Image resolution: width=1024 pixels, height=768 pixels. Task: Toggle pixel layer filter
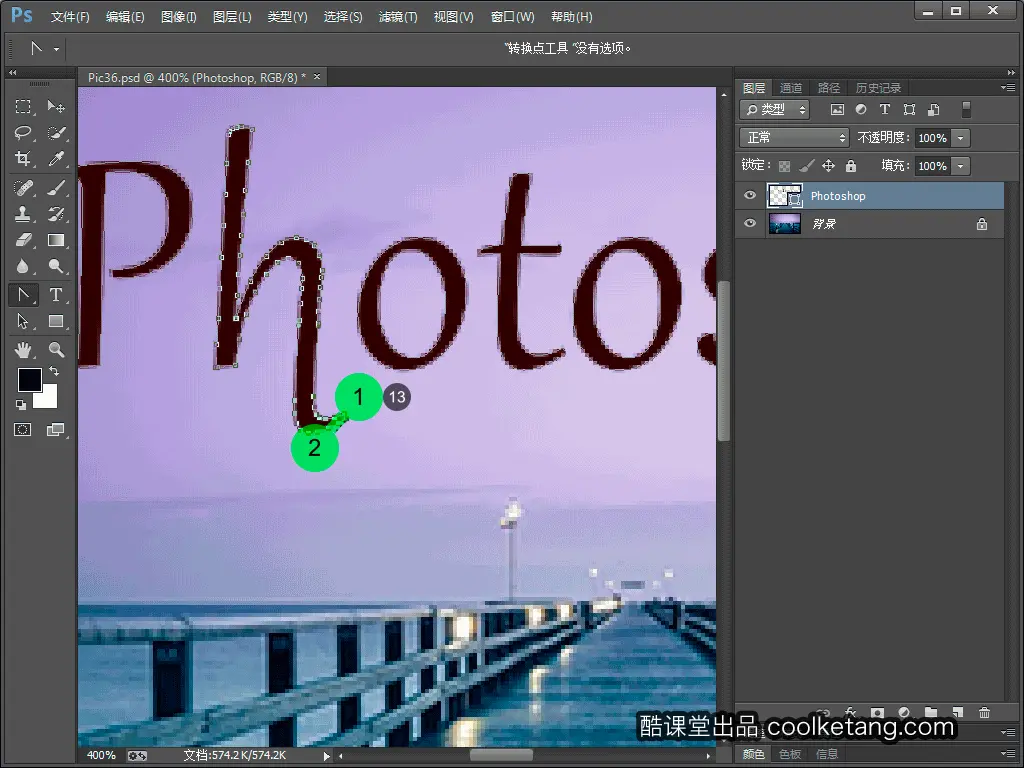837,110
